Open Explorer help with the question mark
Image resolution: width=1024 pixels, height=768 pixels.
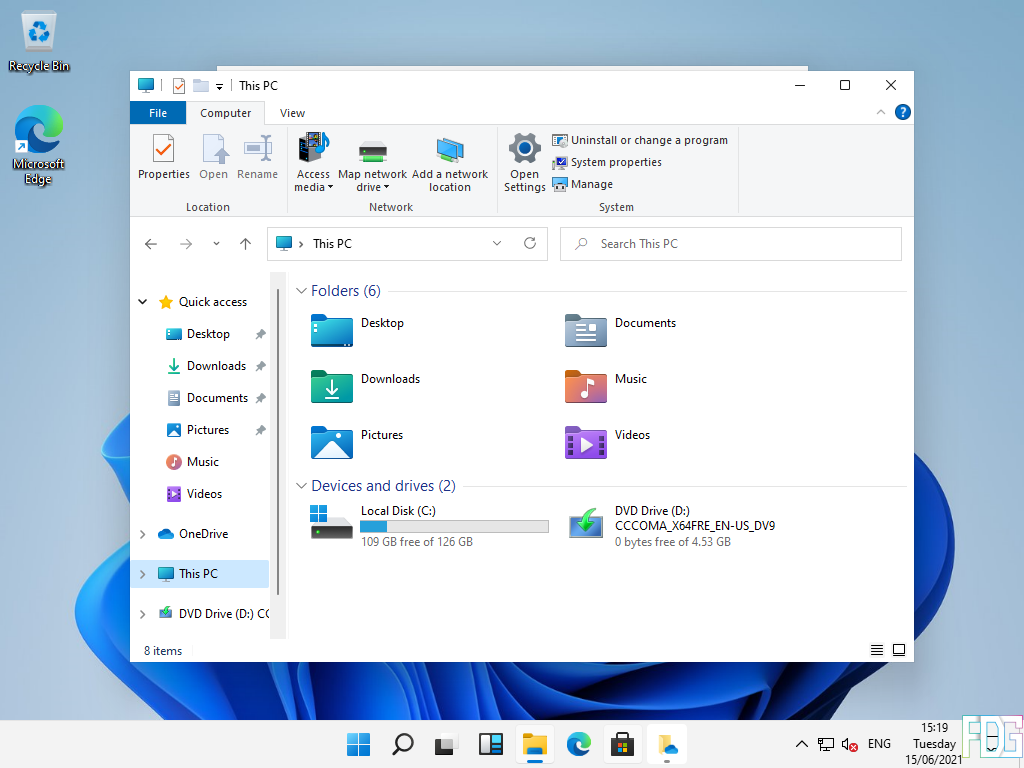903,112
